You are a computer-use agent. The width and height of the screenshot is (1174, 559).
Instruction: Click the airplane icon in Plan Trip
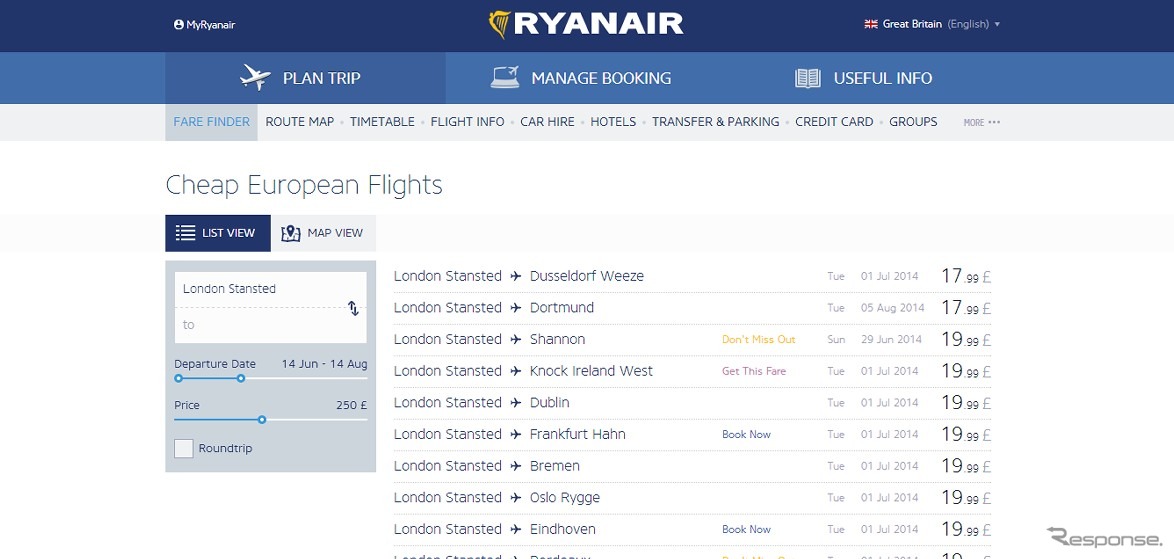click(255, 77)
